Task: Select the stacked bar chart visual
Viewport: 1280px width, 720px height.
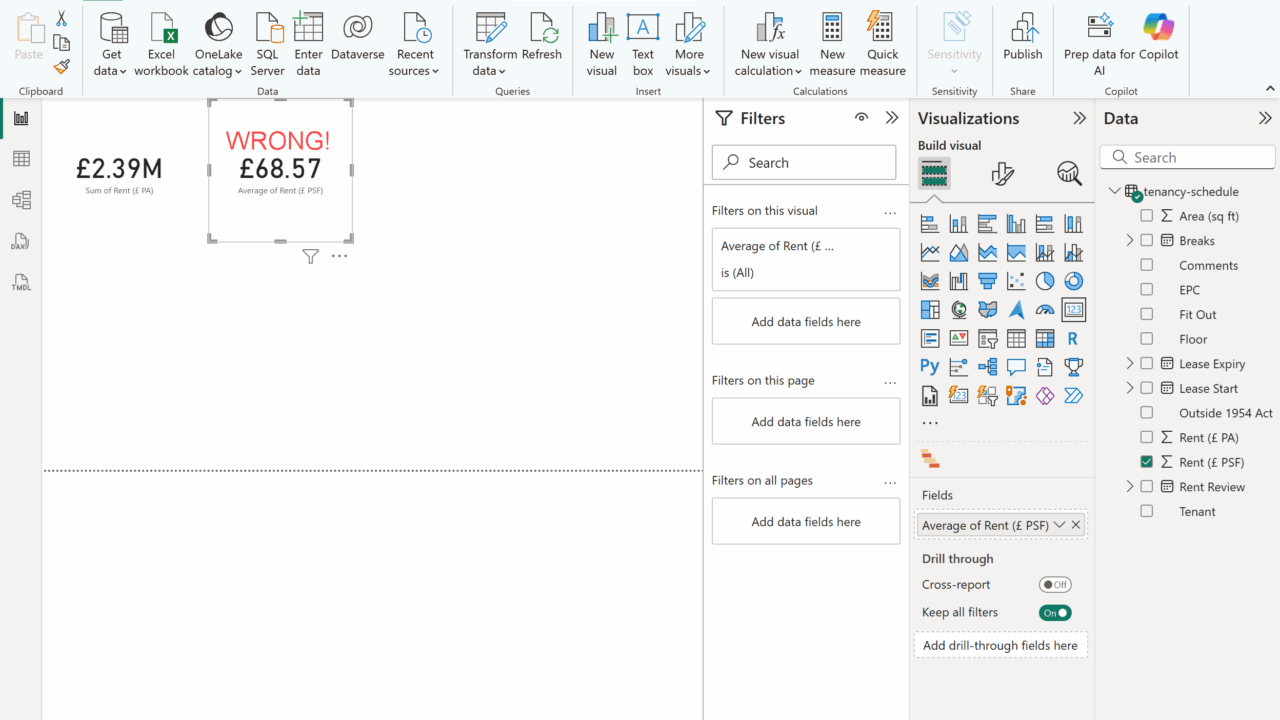Action: coord(930,224)
